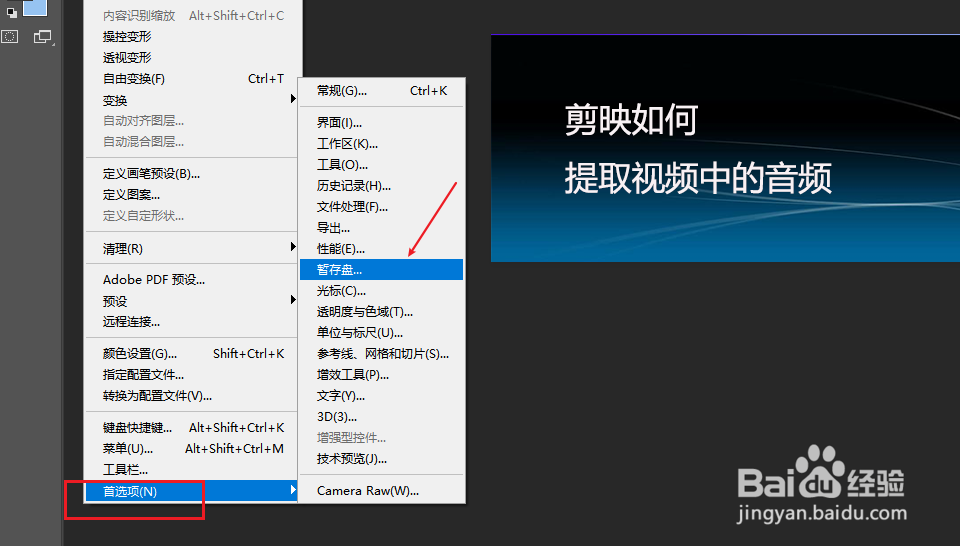Open 参考线、网格和切片(S)... preferences

pos(381,354)
